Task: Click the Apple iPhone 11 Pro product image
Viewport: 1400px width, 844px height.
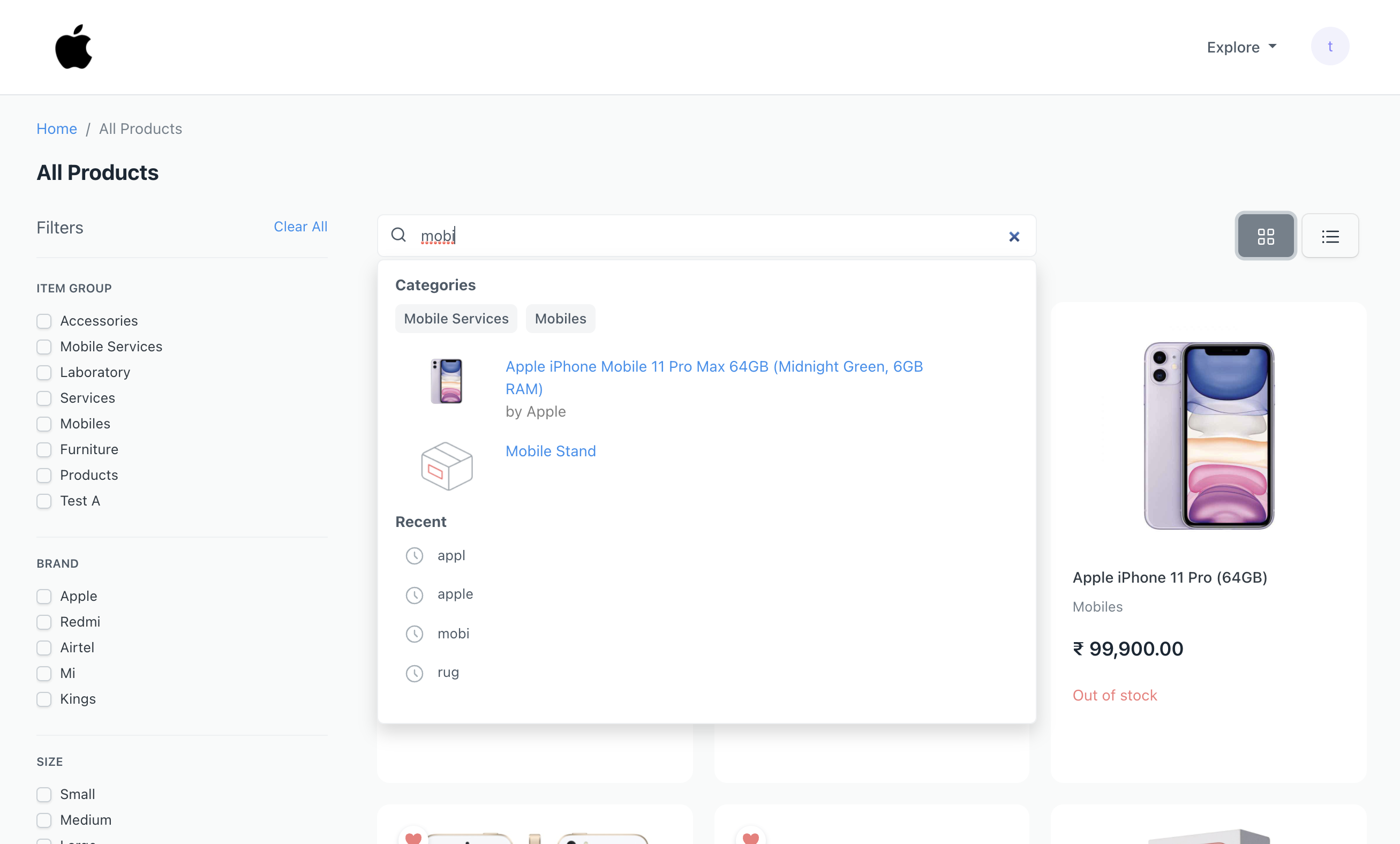Action: point(1208,436)
